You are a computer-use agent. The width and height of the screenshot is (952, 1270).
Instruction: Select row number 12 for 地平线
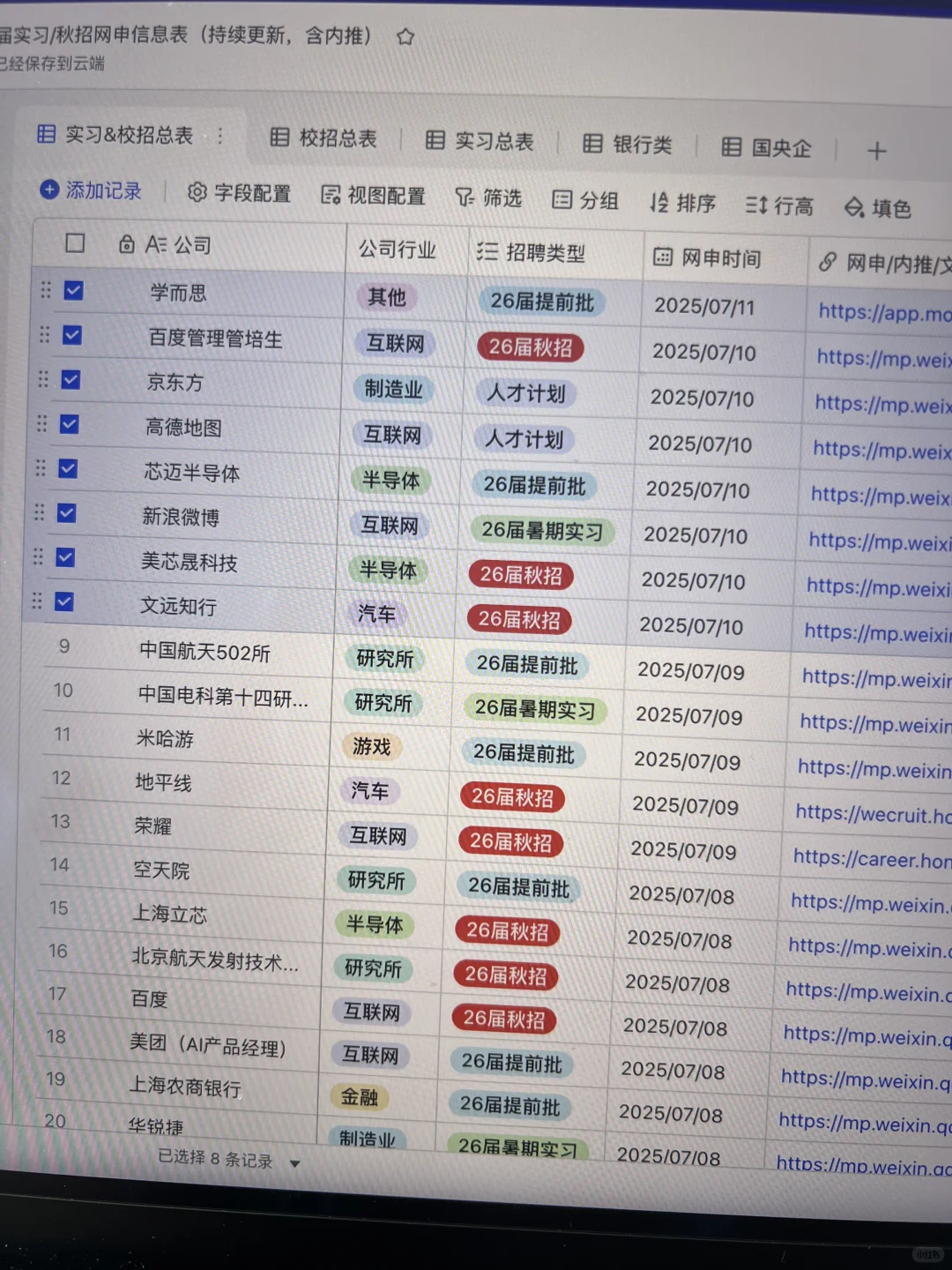pos(61,778)
